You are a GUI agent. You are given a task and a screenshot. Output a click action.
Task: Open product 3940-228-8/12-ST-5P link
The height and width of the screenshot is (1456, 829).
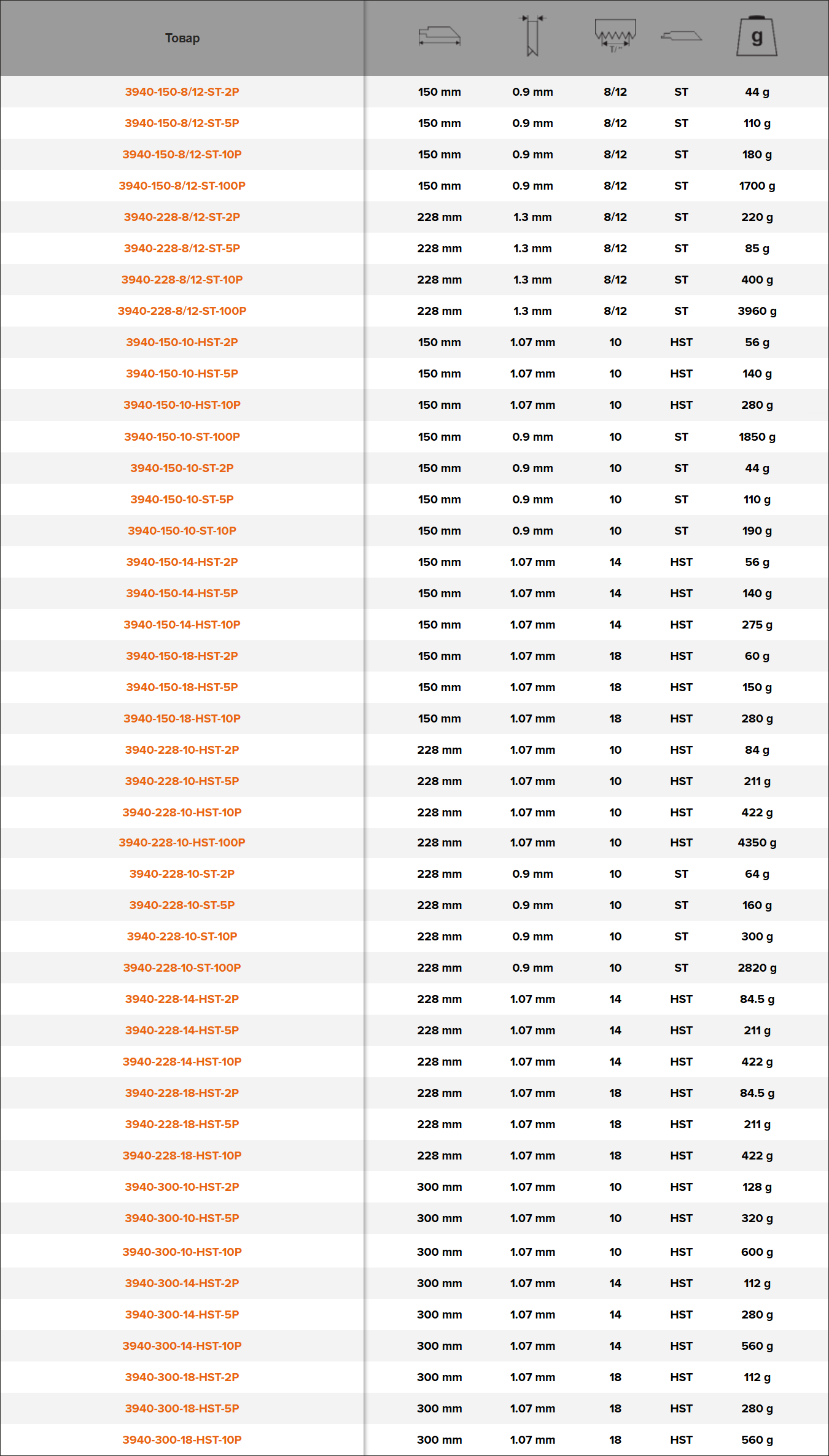click(182, 249)
